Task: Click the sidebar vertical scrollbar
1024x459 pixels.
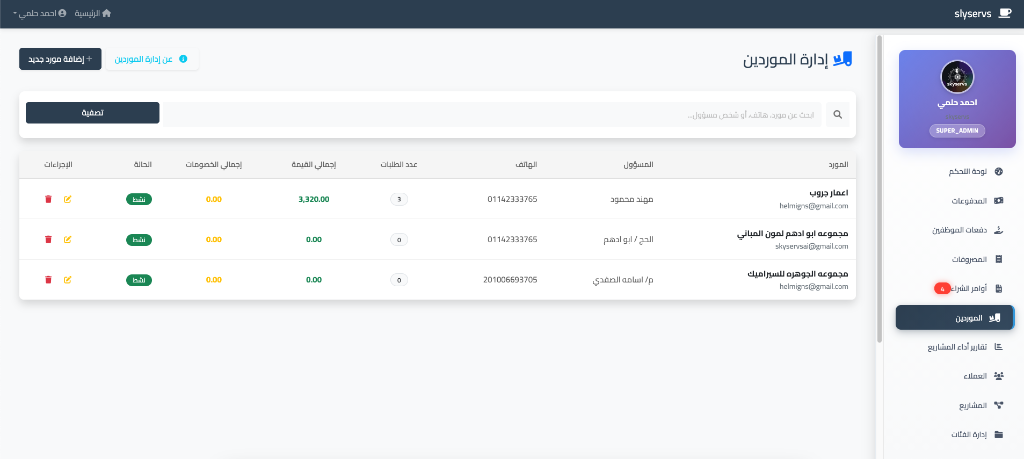Action: click(880, 190)
